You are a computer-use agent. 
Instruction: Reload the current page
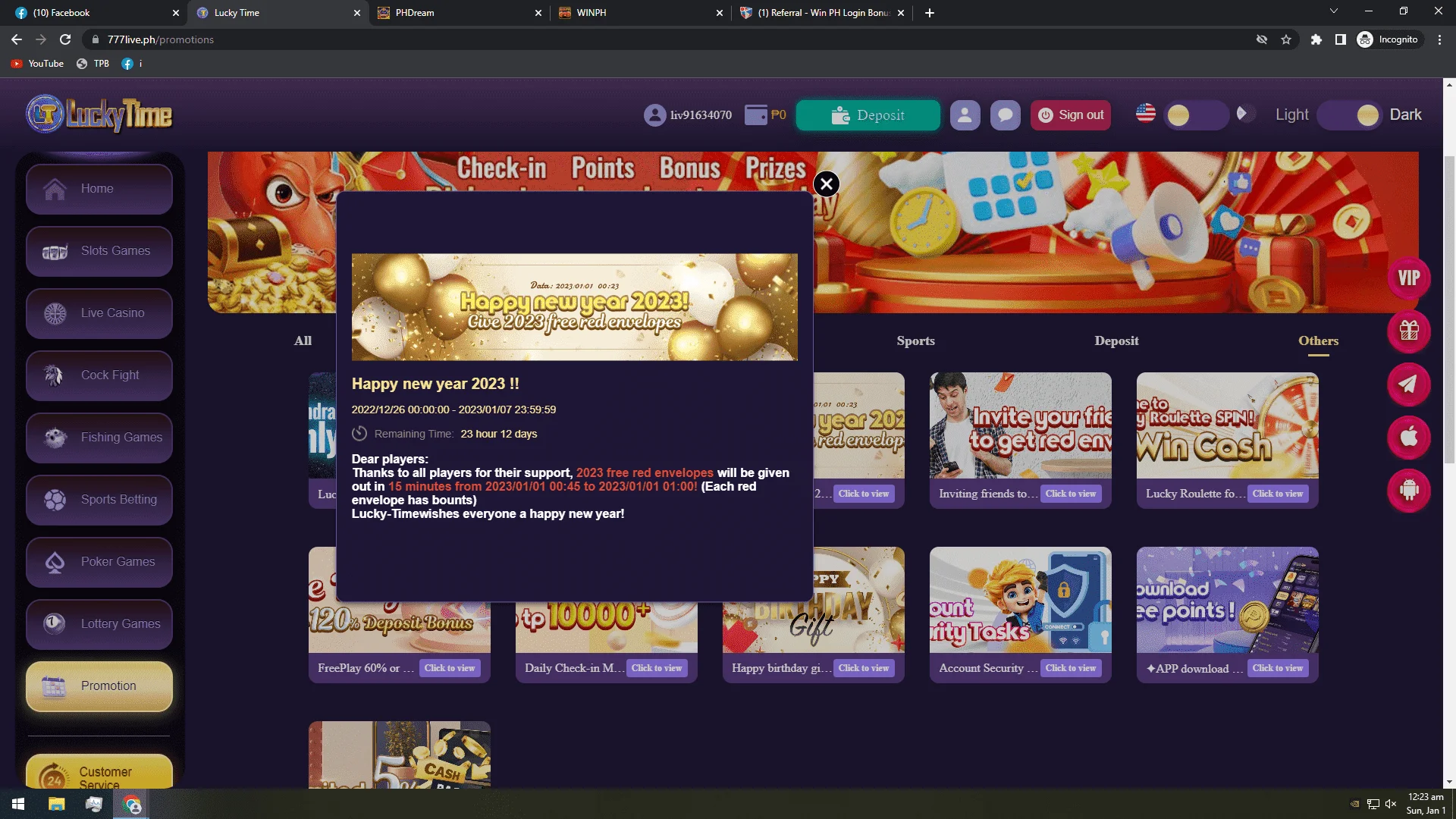(65, 39)
